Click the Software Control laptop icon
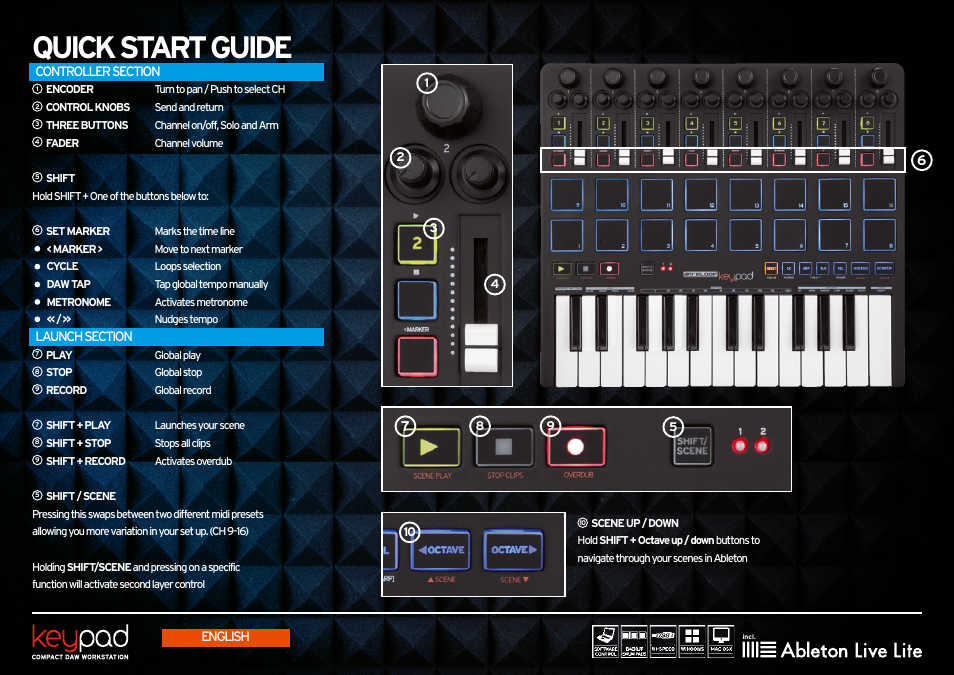Viewport: 954px width, 675px height. 605,642
